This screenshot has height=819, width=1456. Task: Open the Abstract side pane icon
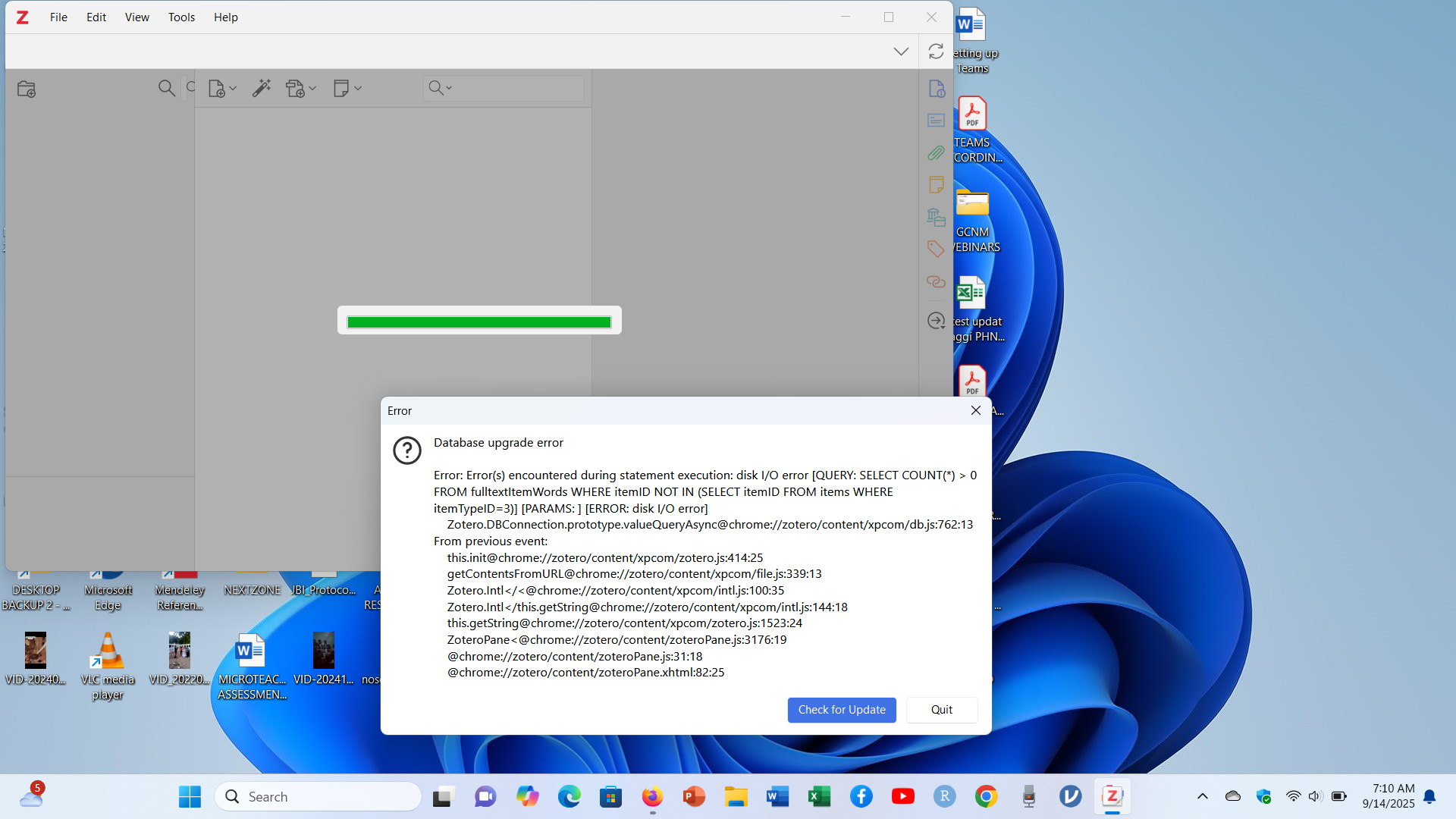936,121
